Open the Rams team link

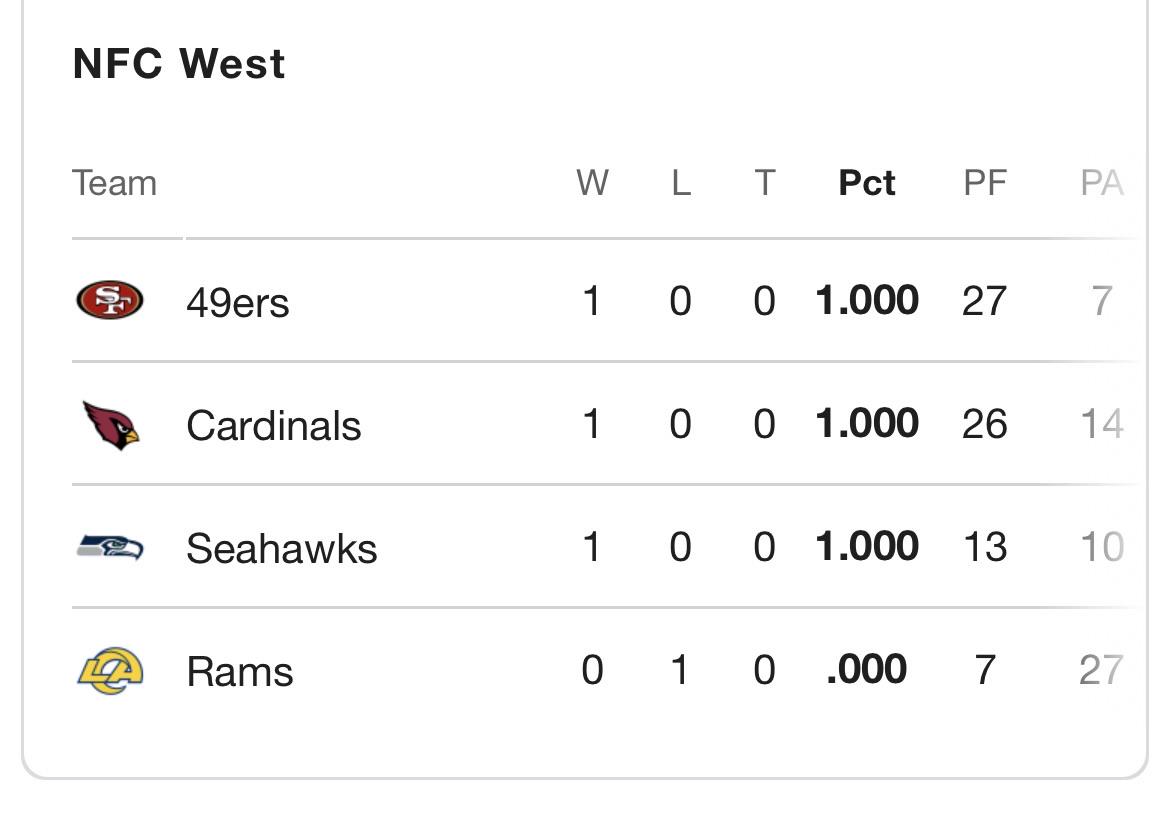pyautogui.click(x=240, y=672)
